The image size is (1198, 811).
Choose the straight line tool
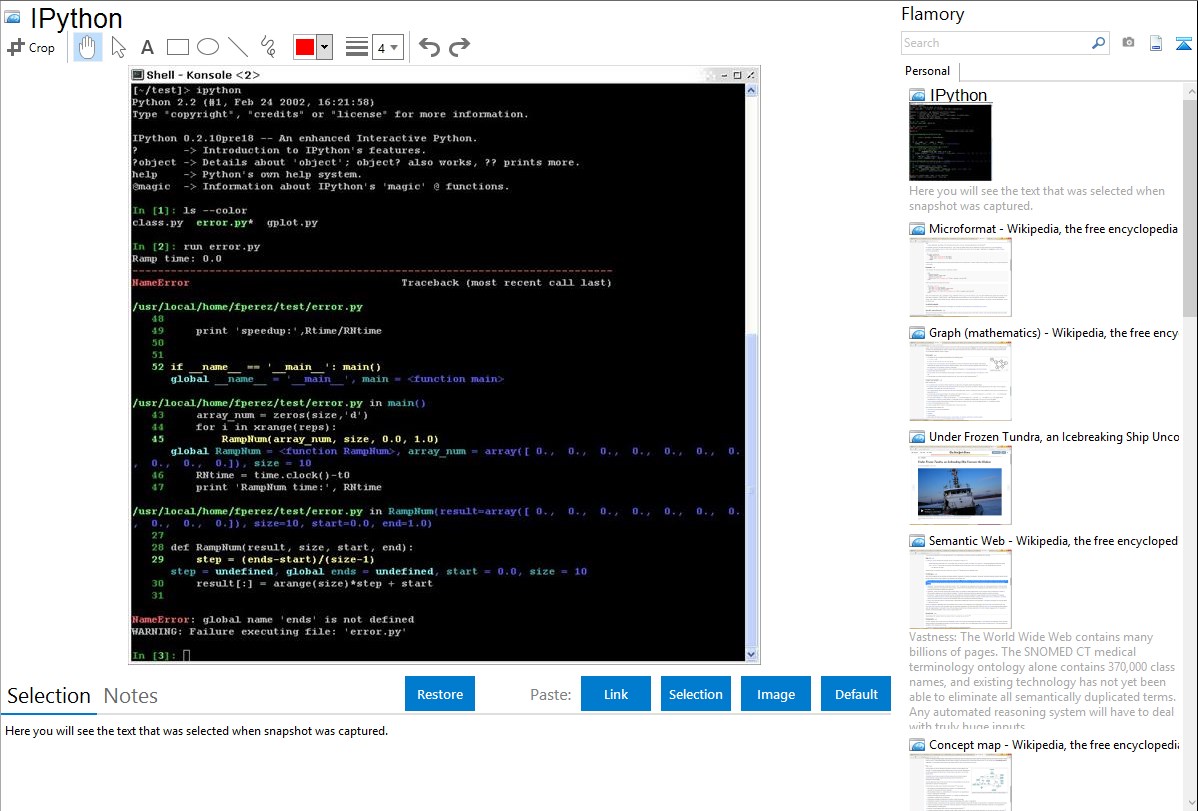pos(238,47)
